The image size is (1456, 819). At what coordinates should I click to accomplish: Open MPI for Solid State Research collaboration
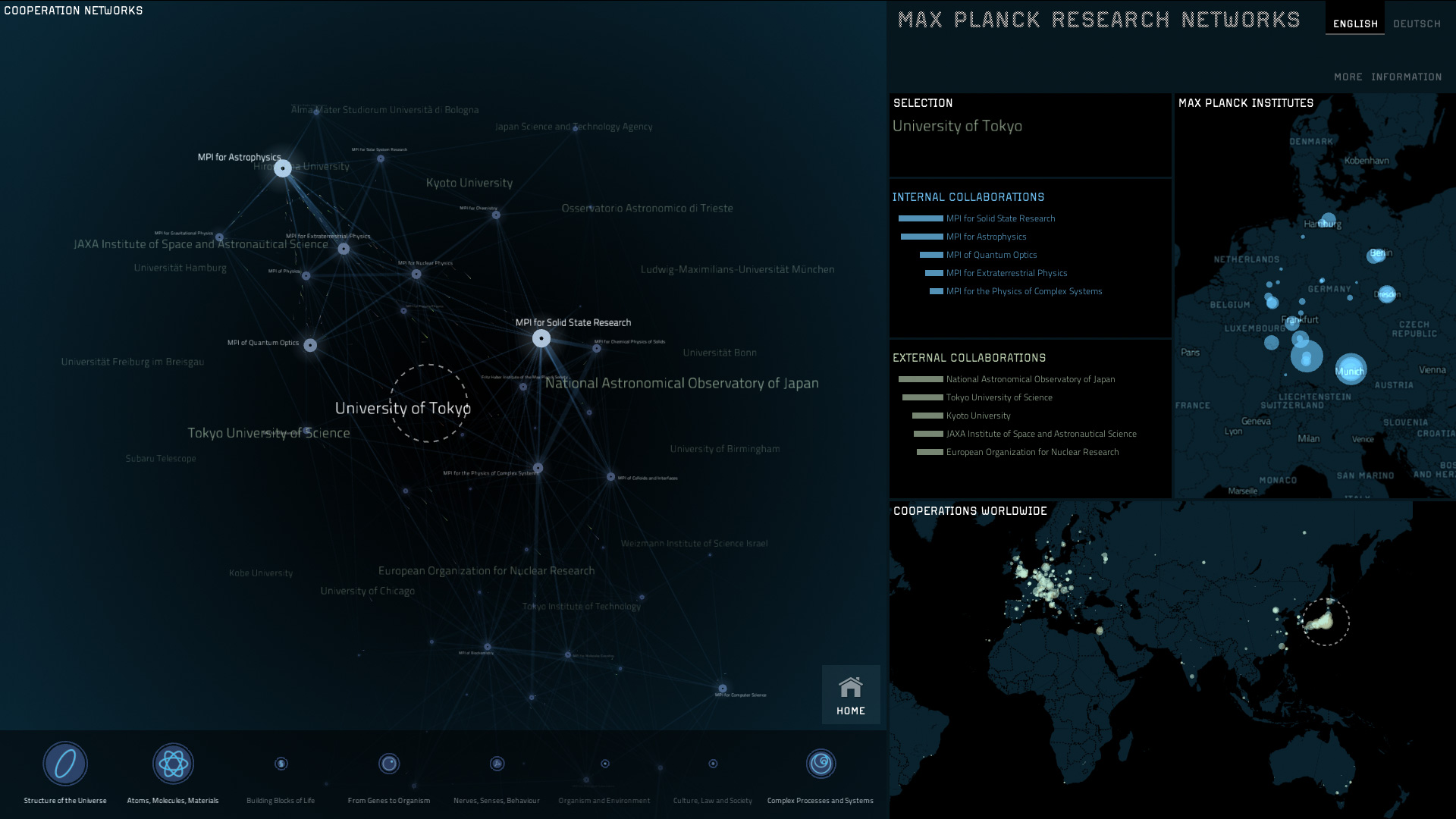pos(1000,218)
